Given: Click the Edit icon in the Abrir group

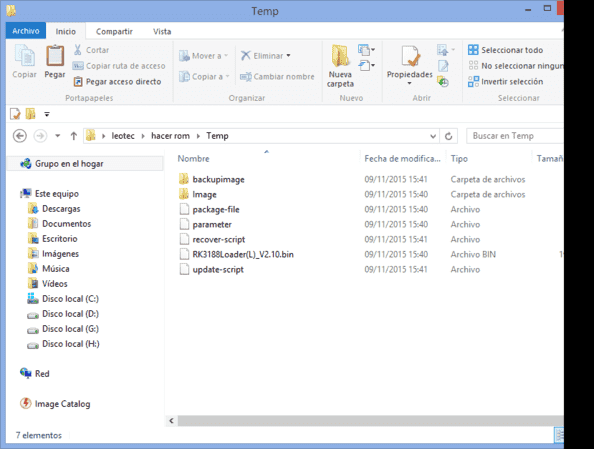Looking at the screenshot, I should (x=443, y=66).
